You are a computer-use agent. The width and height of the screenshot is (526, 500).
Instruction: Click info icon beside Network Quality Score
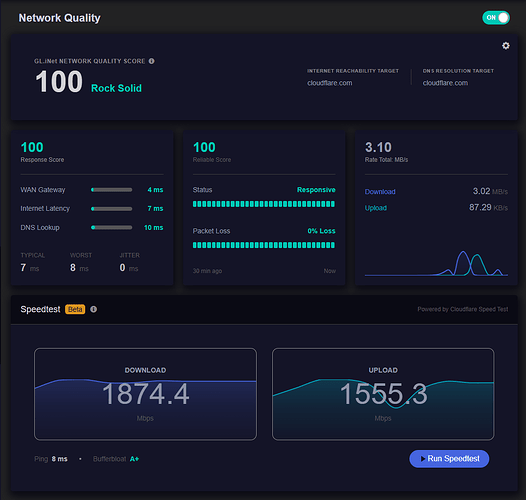pyautogui.click(x=152, y=61)
